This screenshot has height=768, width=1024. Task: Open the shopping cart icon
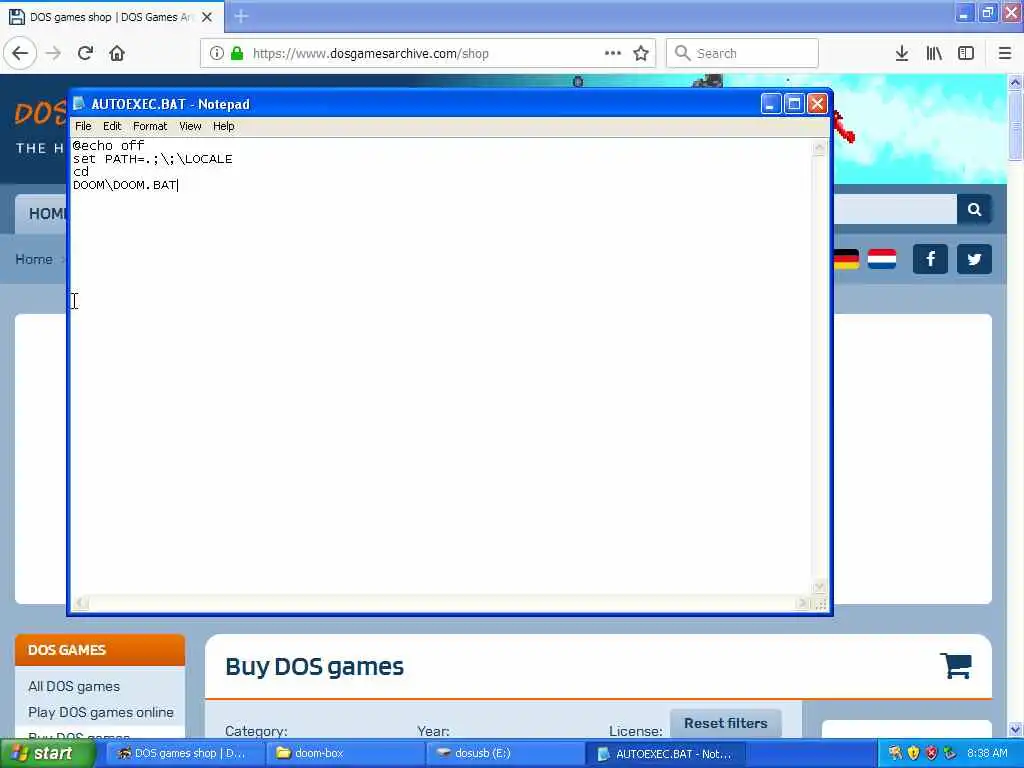pyautogui.click(x=956, y=665)
